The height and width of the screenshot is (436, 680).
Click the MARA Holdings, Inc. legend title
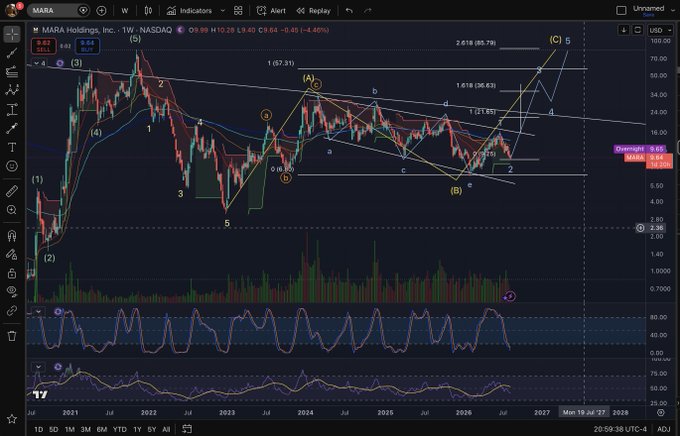(x=78, y=30)
